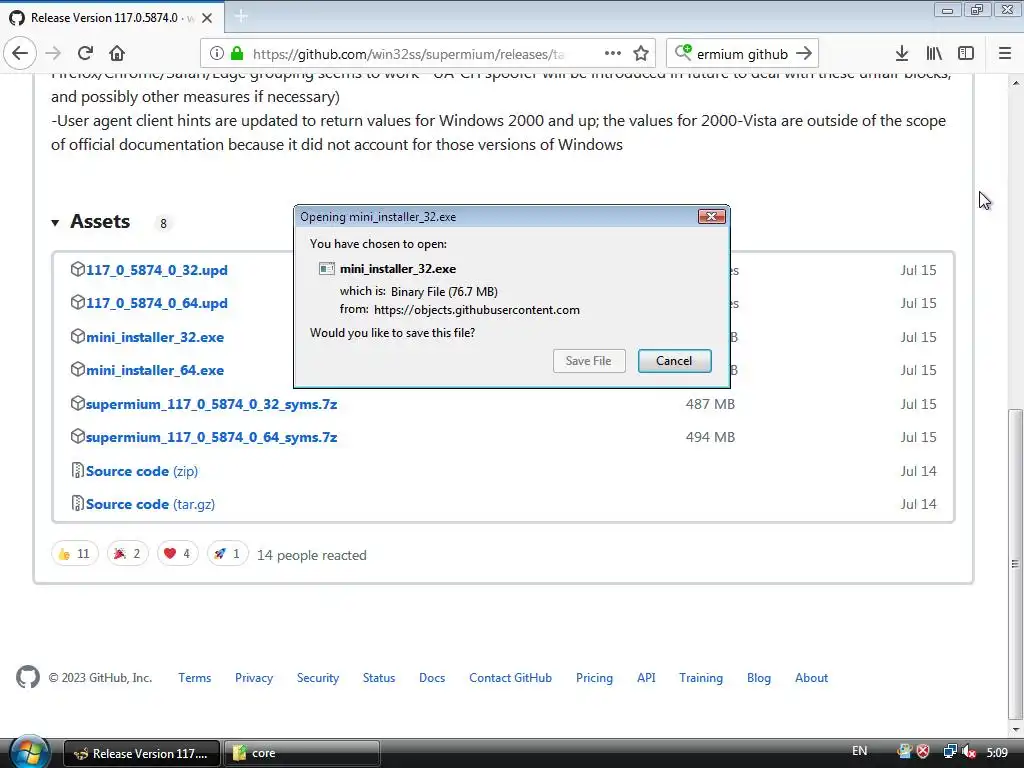Download supermium_117_0_5874_0_32_syms.7z
The width and height of the screenshot is (1024, 768).
212,404
